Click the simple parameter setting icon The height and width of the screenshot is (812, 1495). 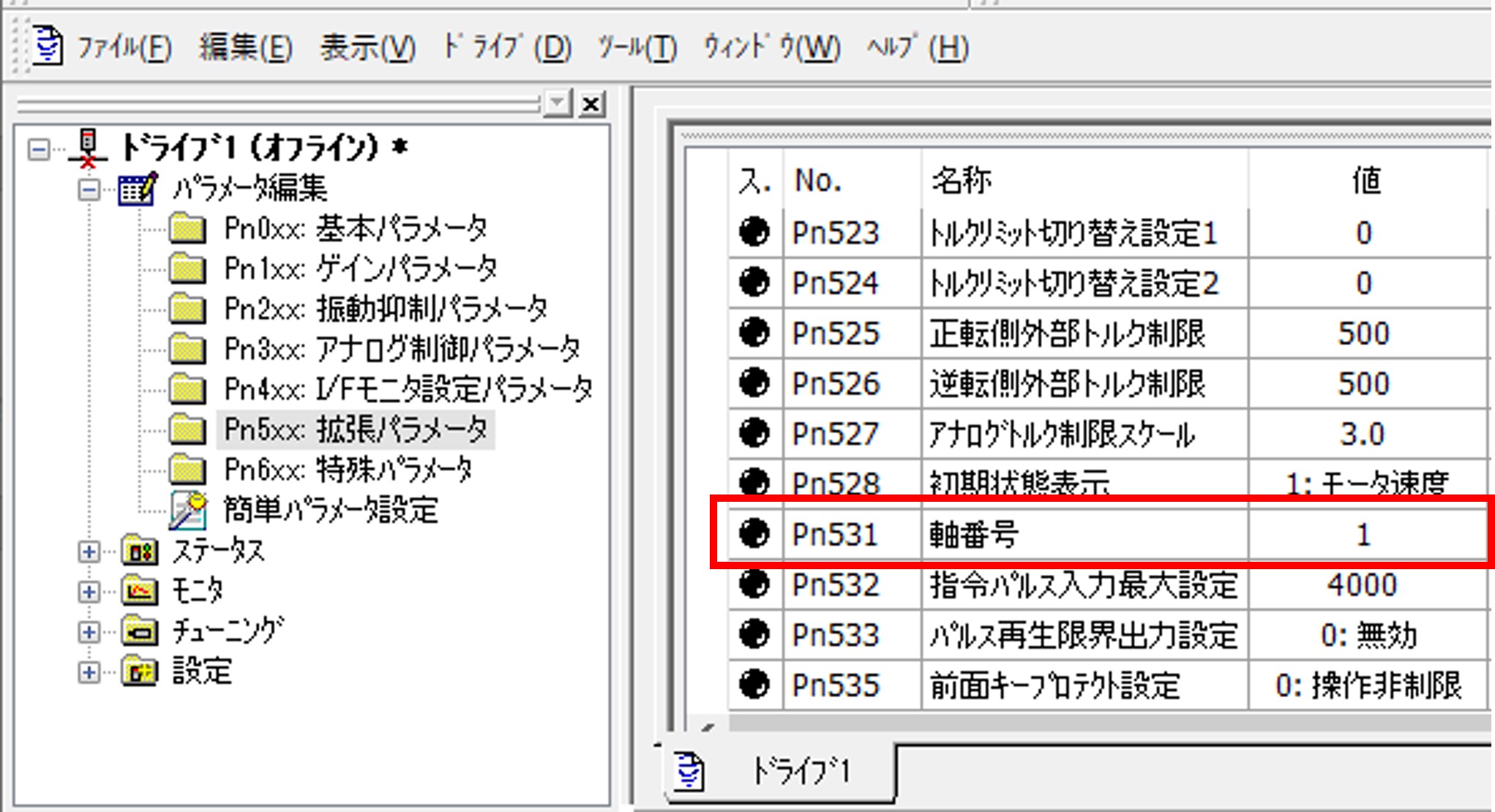pyautogui.click(x=187, y=510)
